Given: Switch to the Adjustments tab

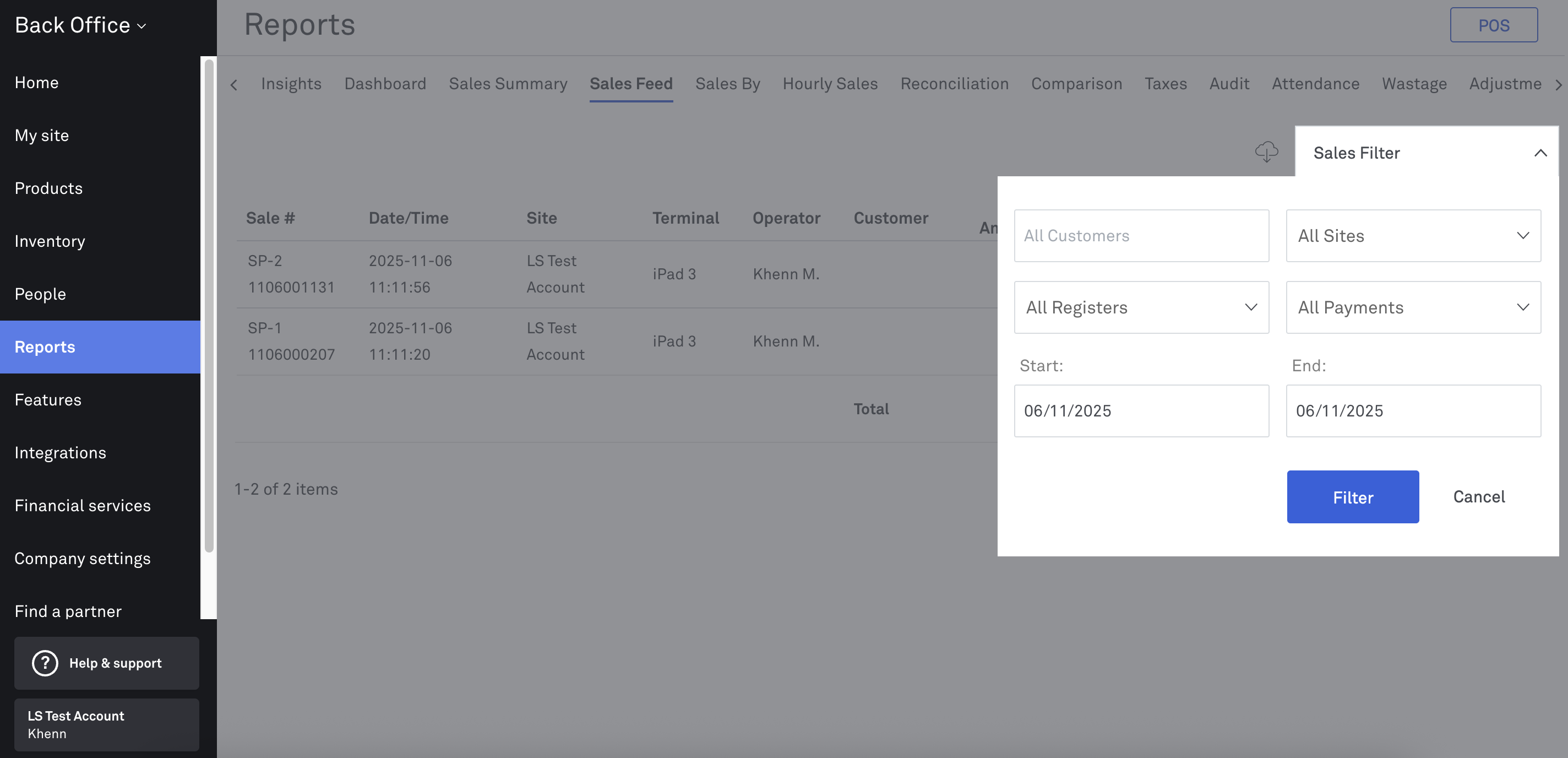Looking at the screenshot, I should 1505,83.
